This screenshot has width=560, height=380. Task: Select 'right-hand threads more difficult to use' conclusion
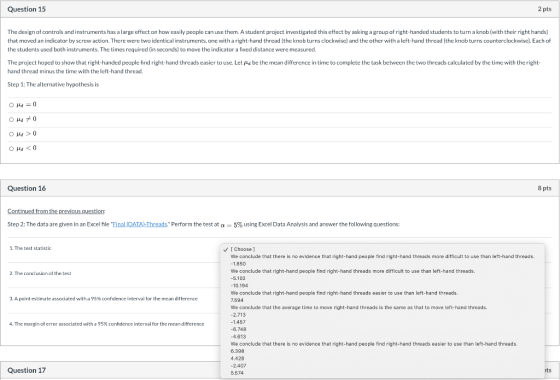tap(352, 271)
